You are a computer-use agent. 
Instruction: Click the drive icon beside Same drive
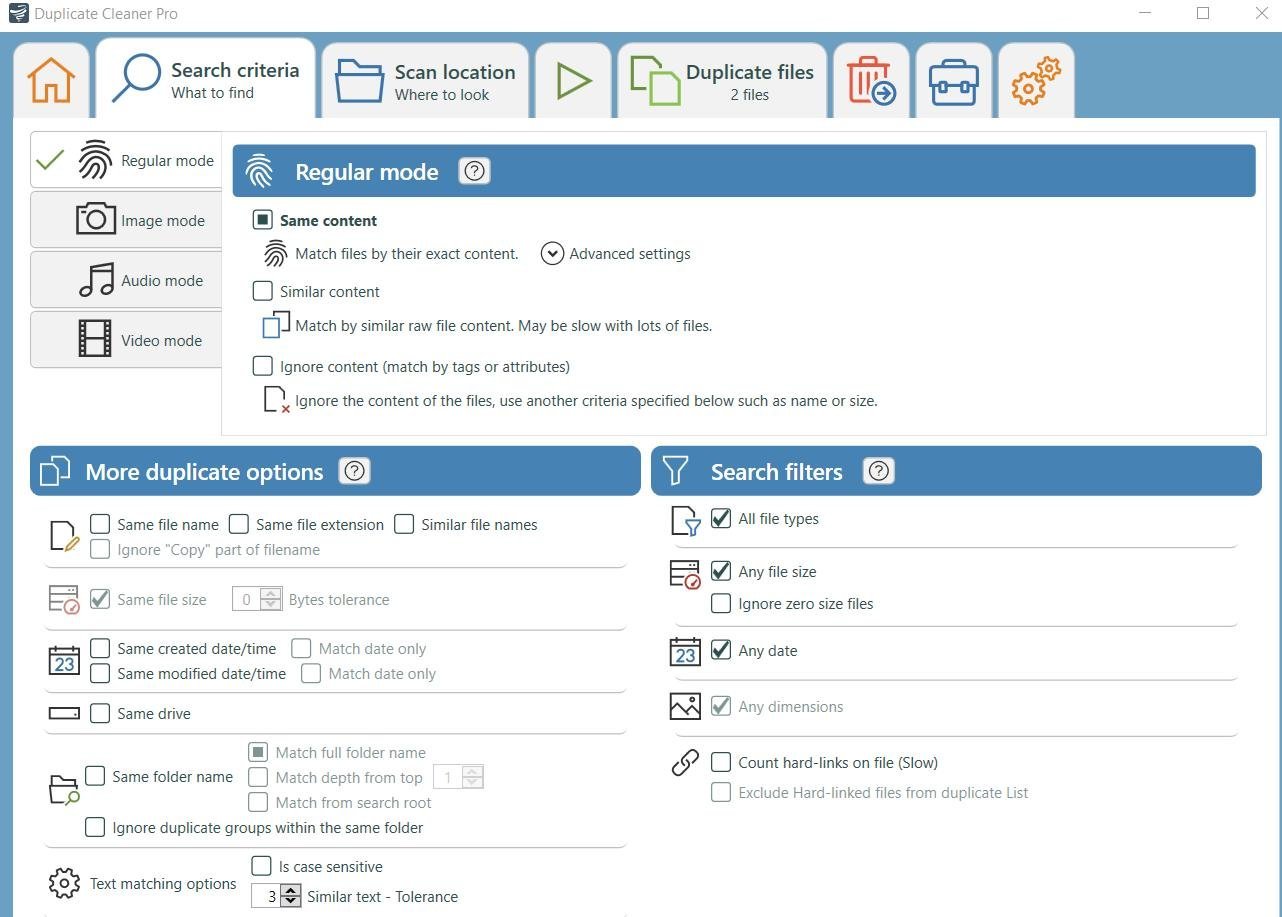(64, 713)
